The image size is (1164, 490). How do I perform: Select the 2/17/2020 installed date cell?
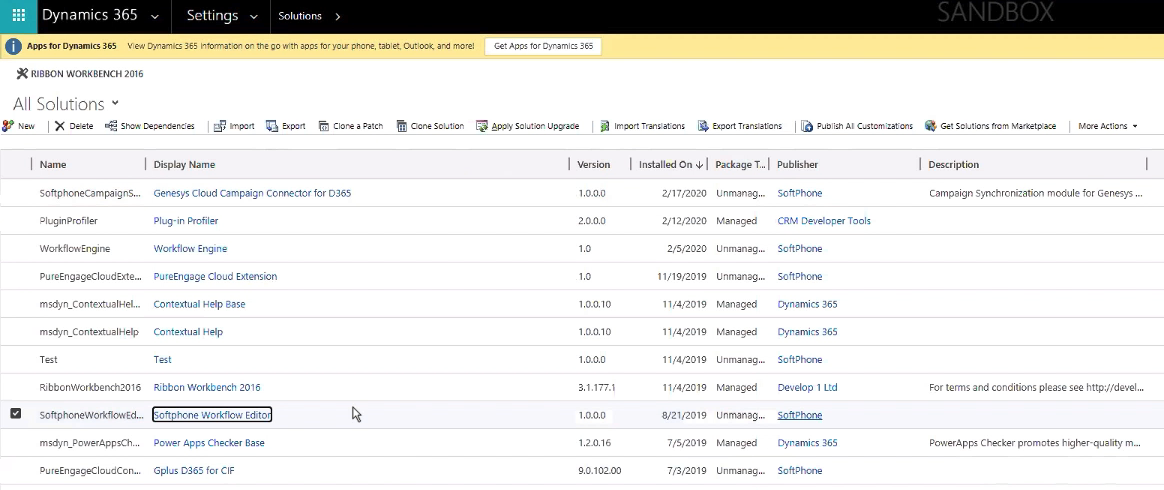686,193
